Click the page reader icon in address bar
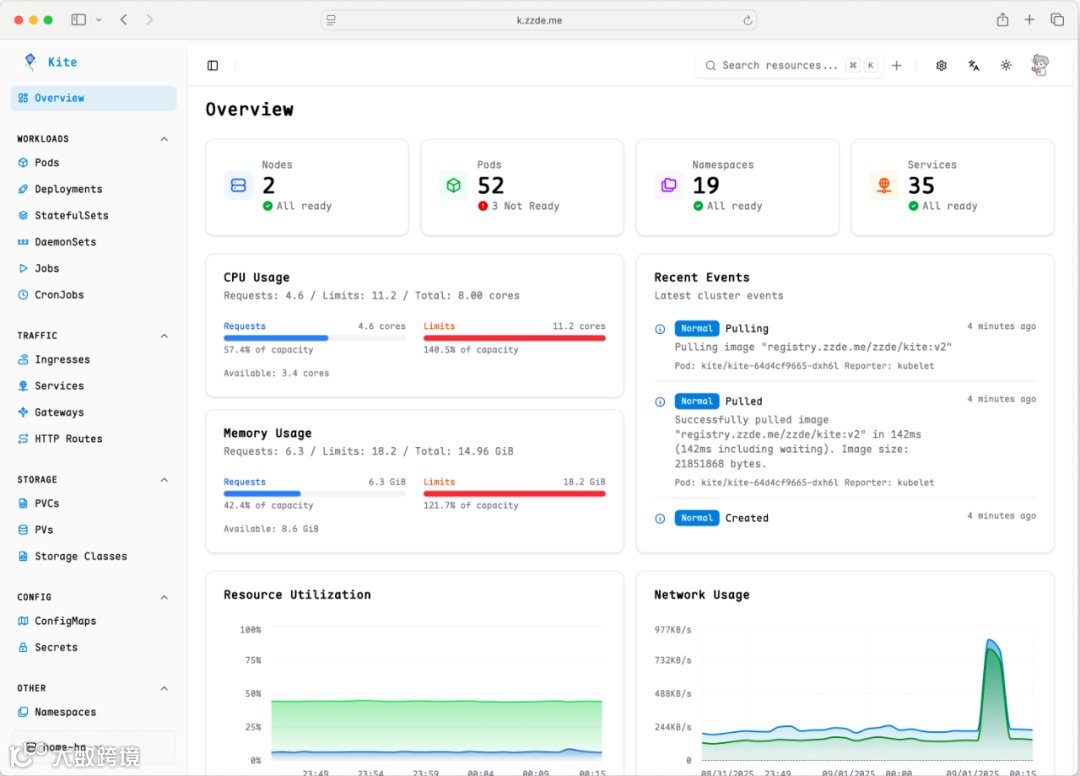Viewport: 1080px width, 776px height. (331, 20)
